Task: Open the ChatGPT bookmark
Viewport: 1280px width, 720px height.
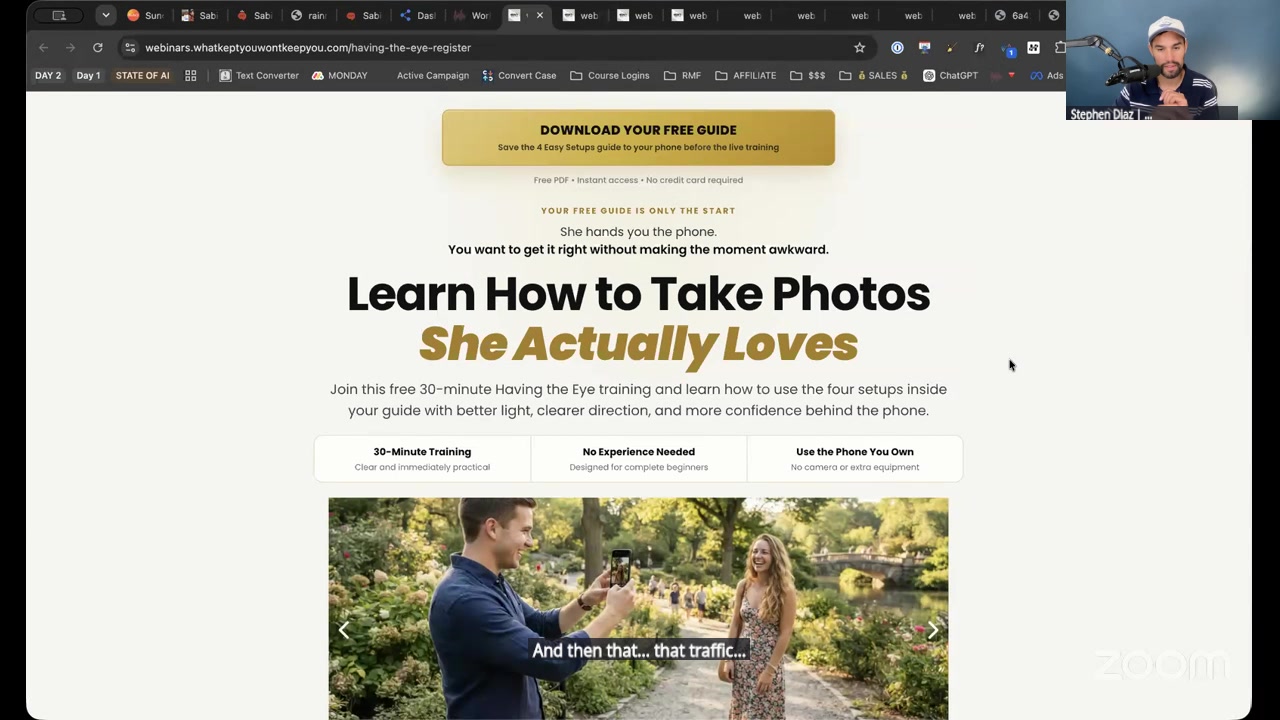Action: [x=950, y=75]
